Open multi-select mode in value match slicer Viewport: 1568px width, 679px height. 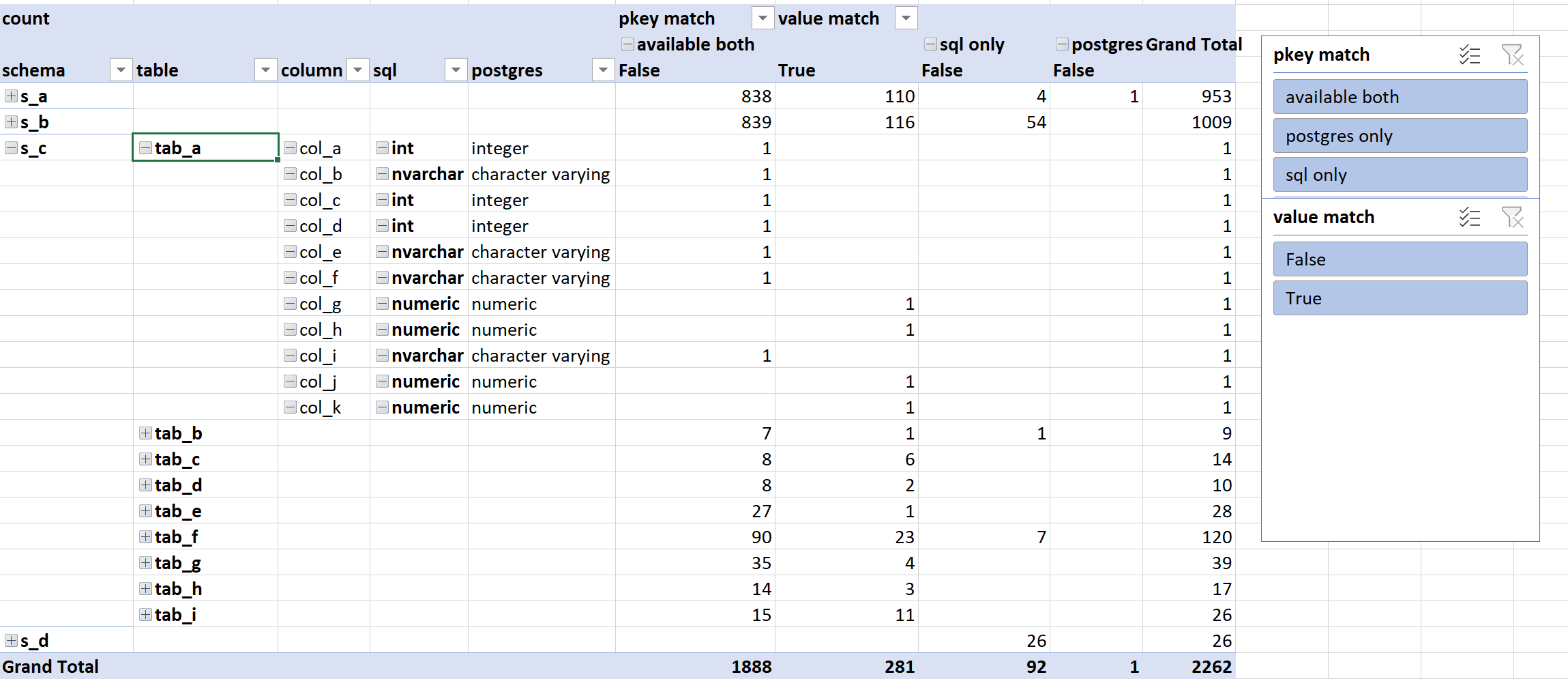[x=1470, y=218]
